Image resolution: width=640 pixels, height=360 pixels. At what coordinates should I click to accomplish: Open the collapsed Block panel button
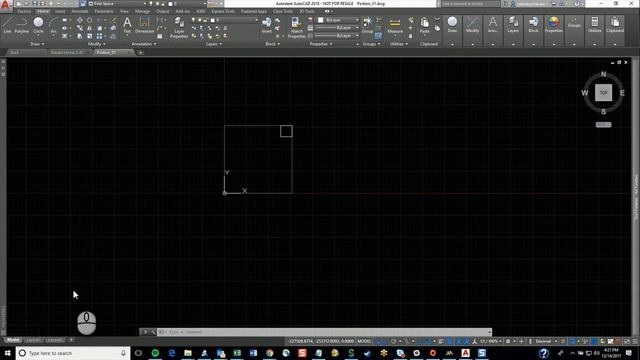pyautogui.click(x=533, y=31)
